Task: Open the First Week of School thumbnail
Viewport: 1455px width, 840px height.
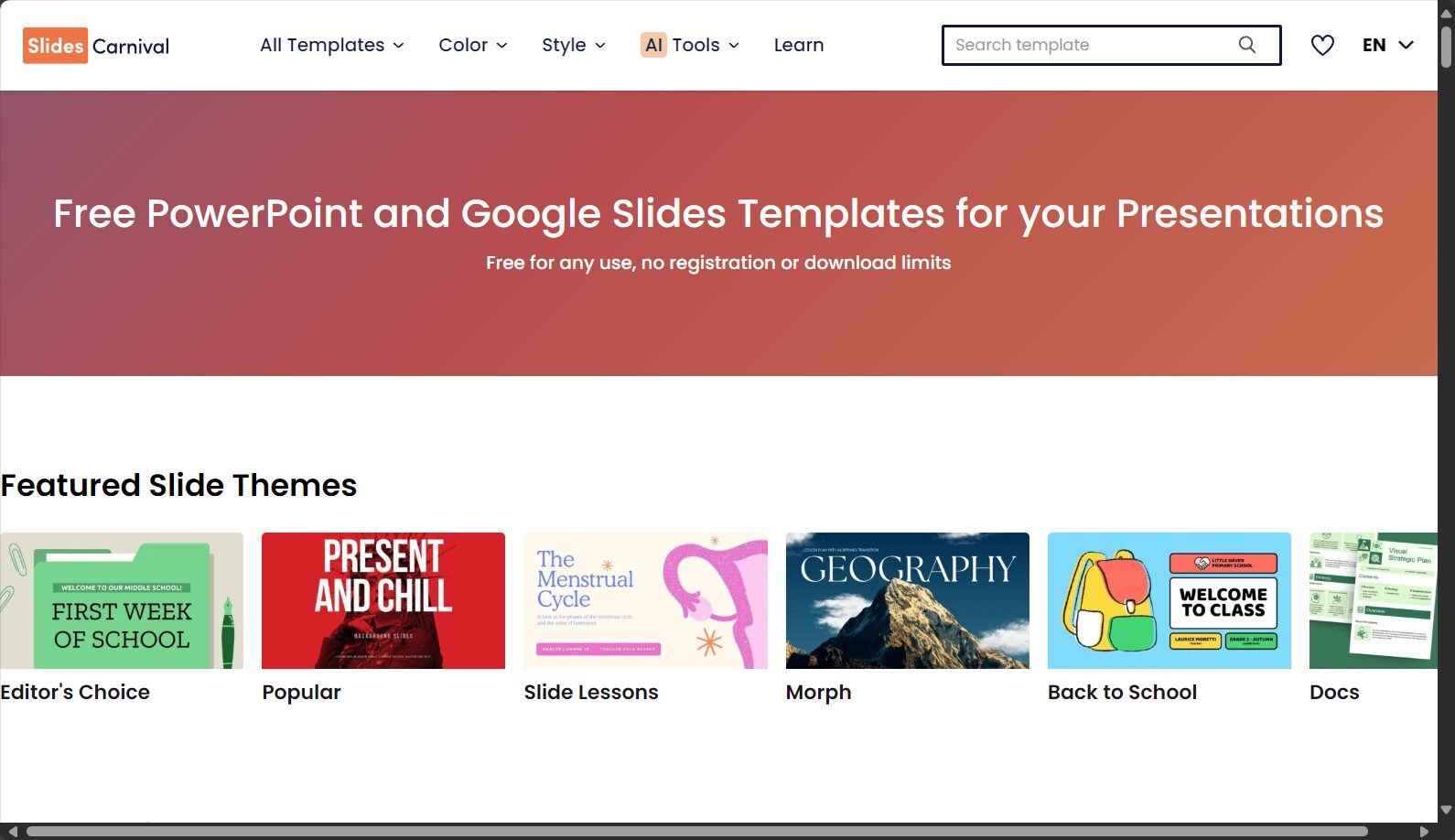Action: 122,600
